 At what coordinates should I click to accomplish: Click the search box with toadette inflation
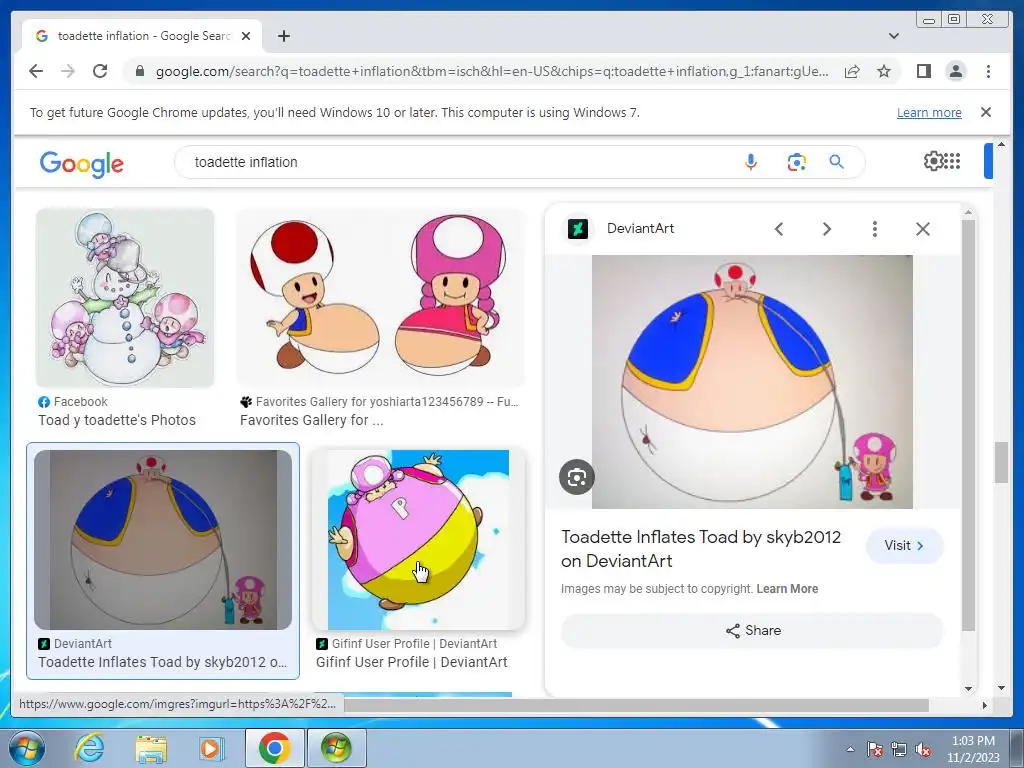point(457,162)
